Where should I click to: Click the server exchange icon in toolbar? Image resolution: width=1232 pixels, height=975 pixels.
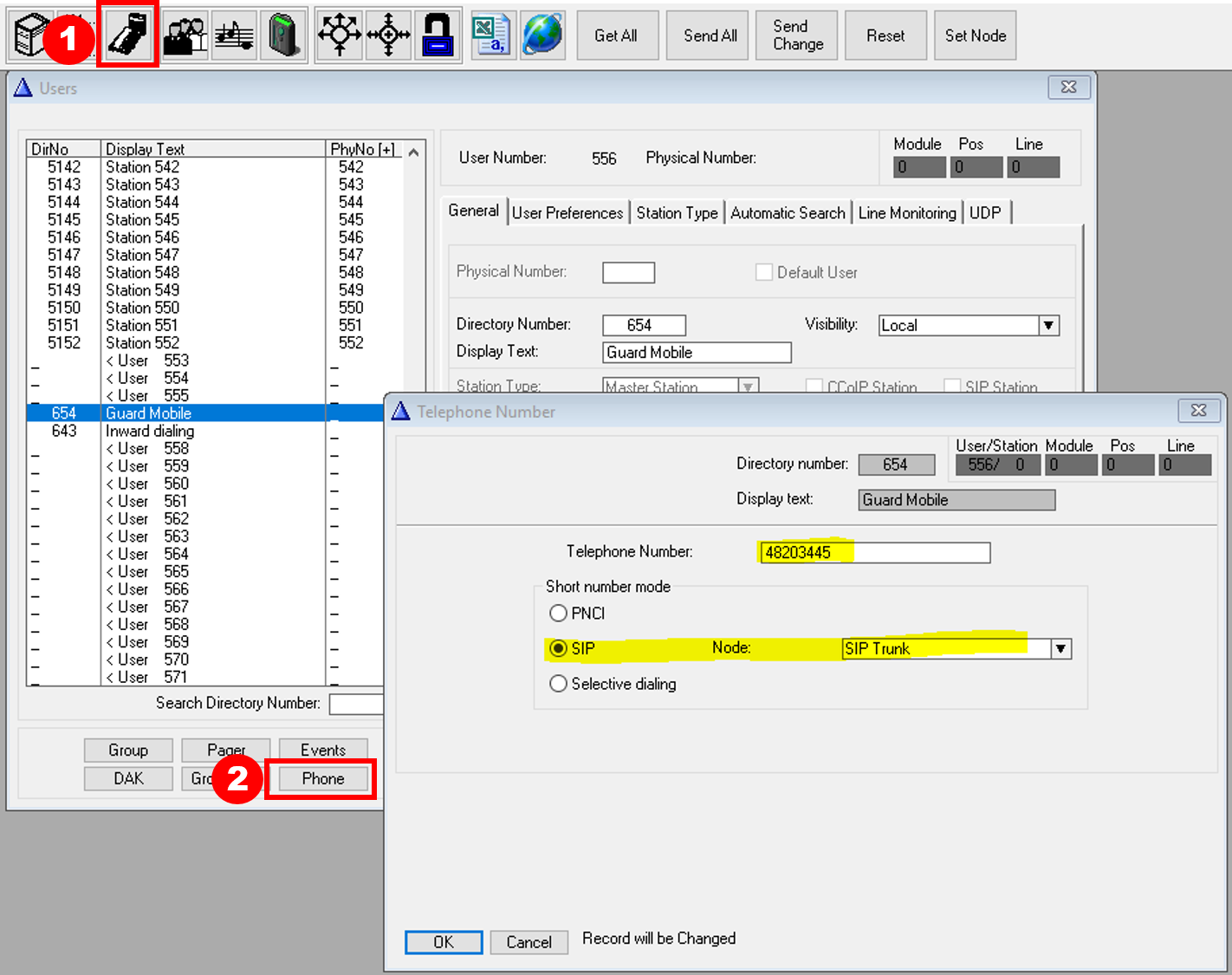tap(29, 36)
